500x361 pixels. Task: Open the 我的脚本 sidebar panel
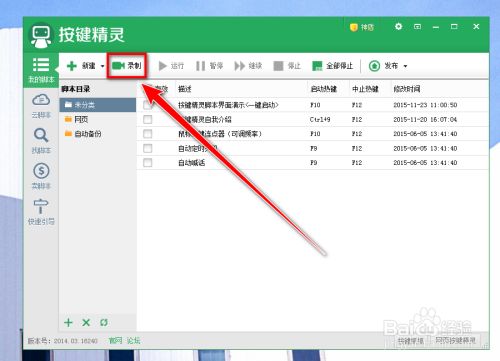[x=41, y=70]
